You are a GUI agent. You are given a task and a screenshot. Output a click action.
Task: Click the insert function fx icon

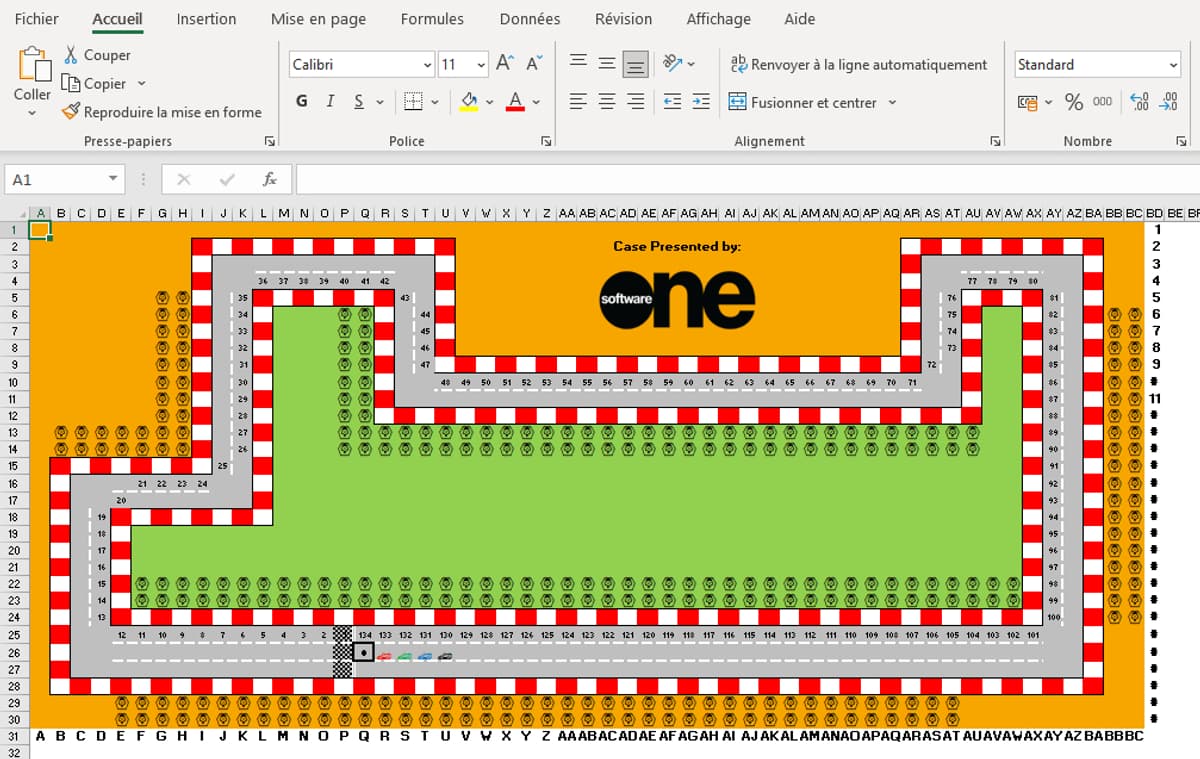(269, 180)
